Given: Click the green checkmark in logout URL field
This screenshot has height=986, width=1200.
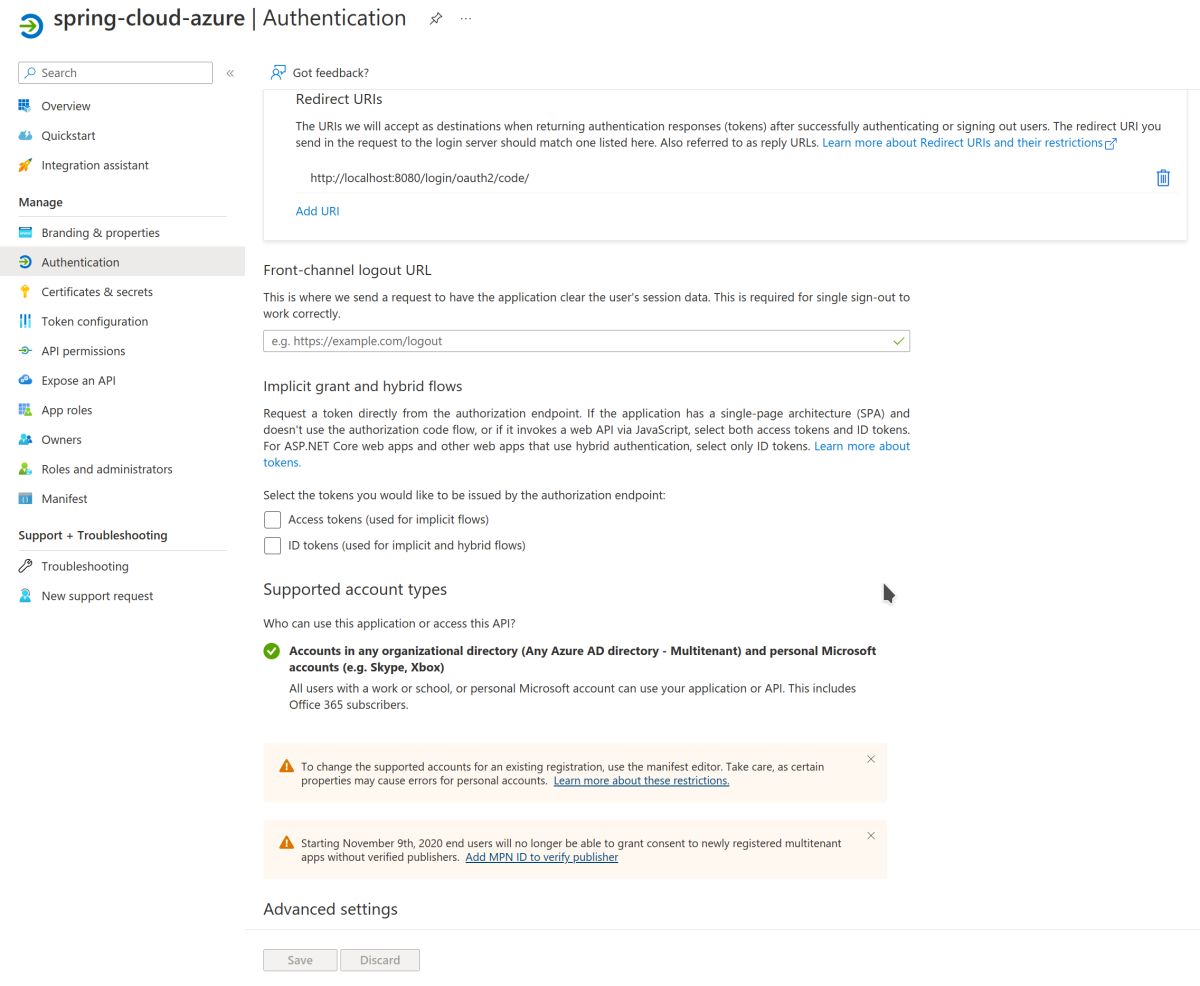Looking at the screenshot, I should click(x=898, y=341).
